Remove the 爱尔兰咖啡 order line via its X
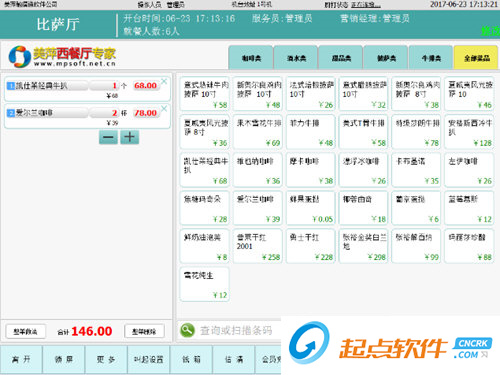The width and height of the screenshot is (500, 375). pyautogui.click(x=164, y=108)
